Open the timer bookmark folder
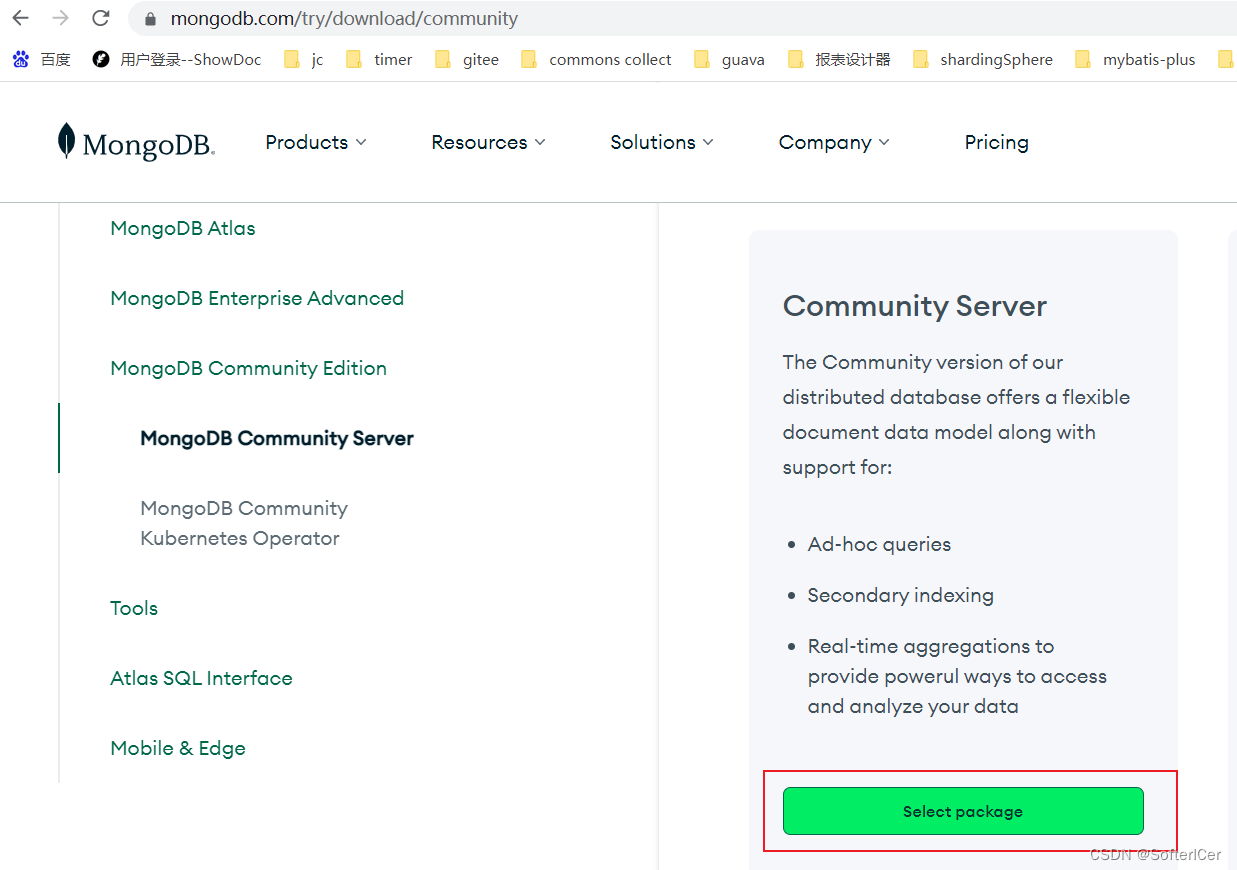Image resolution: width=1237 pixels, height=870 pixels. click(379, 60)
